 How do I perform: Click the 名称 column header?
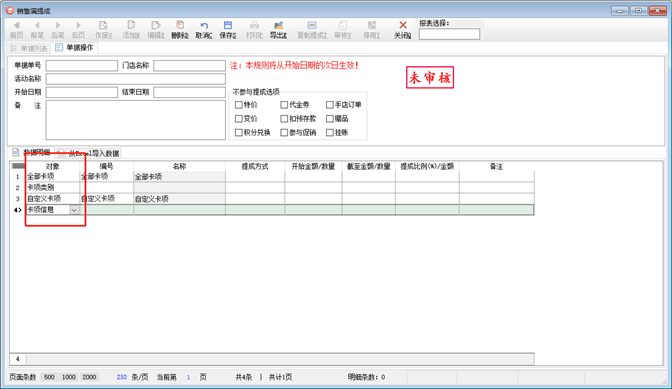click(180, 166)
